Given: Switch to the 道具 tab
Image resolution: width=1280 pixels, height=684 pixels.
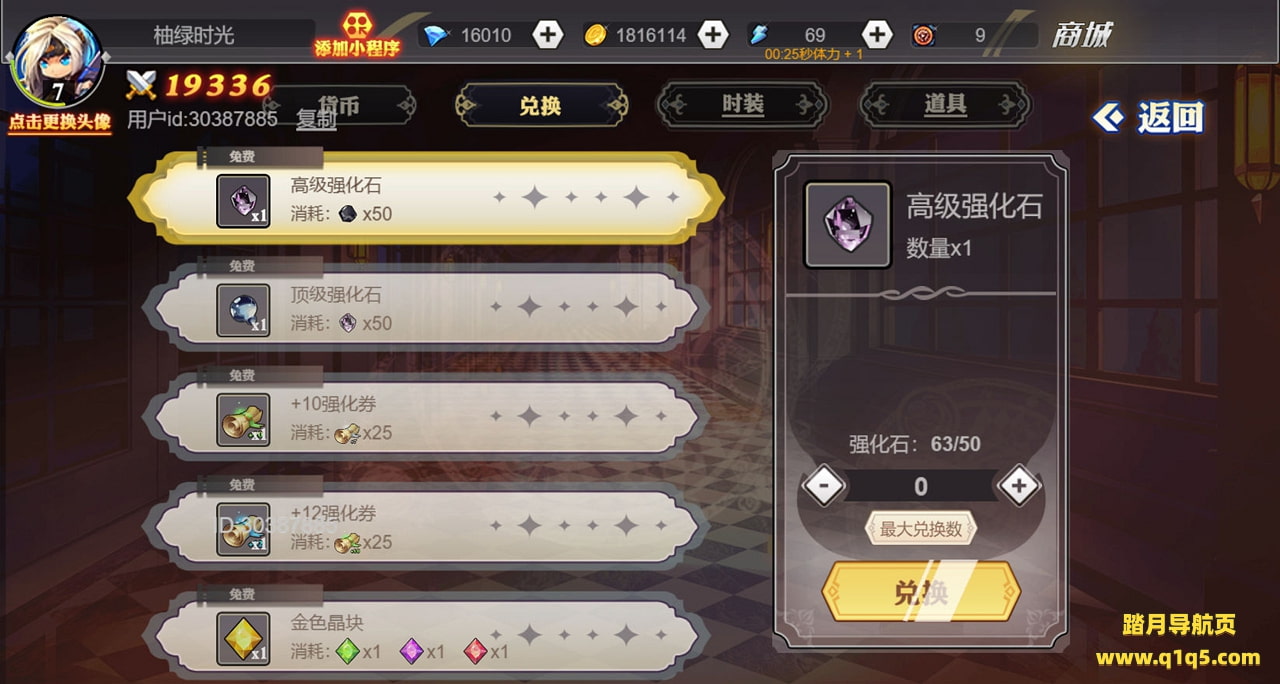Looking at the screenshot, I should (945, 105).
